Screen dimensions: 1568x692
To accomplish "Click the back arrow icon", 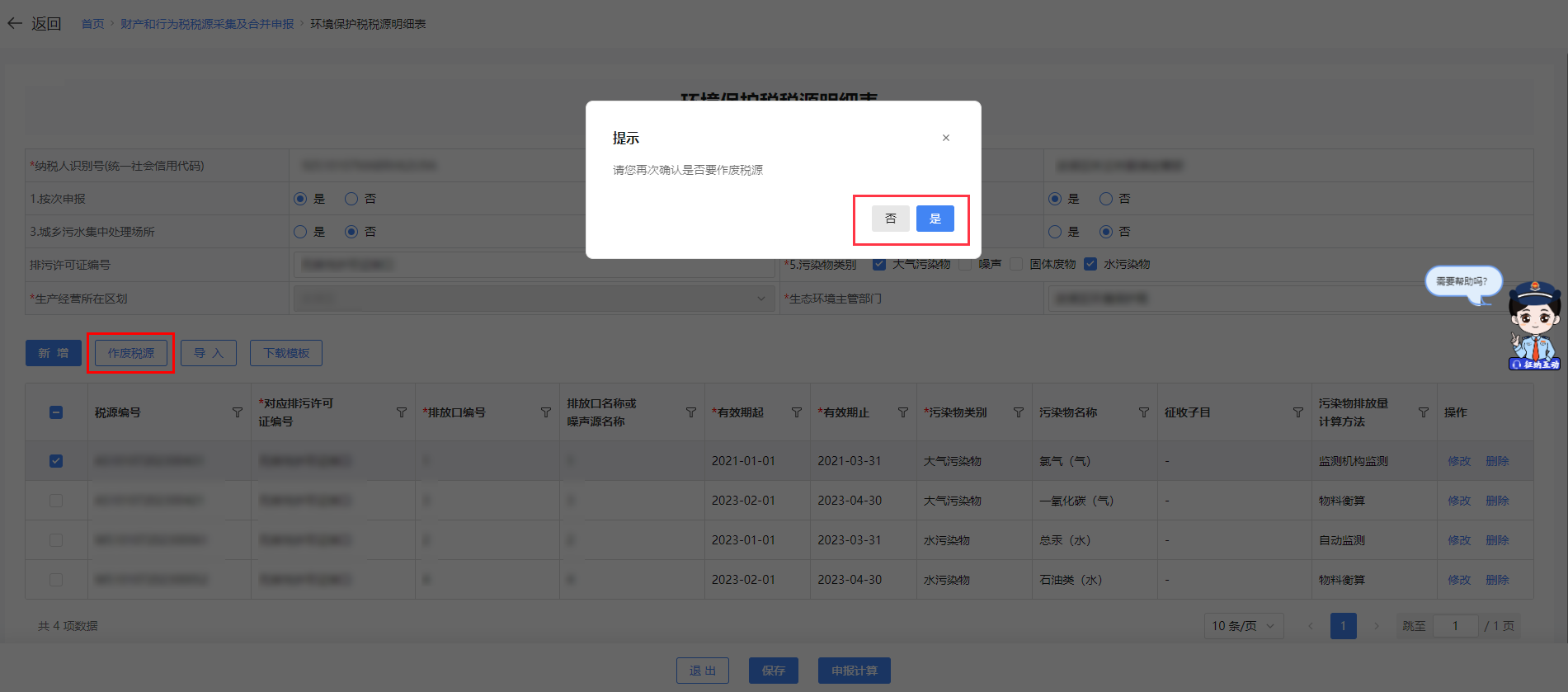I will point(15,24).
